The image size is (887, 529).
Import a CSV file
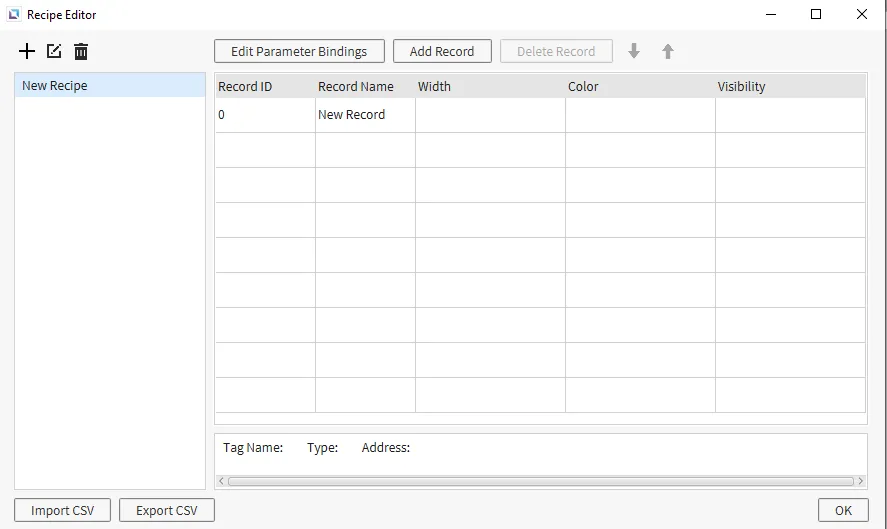click(x=63, y=510)
